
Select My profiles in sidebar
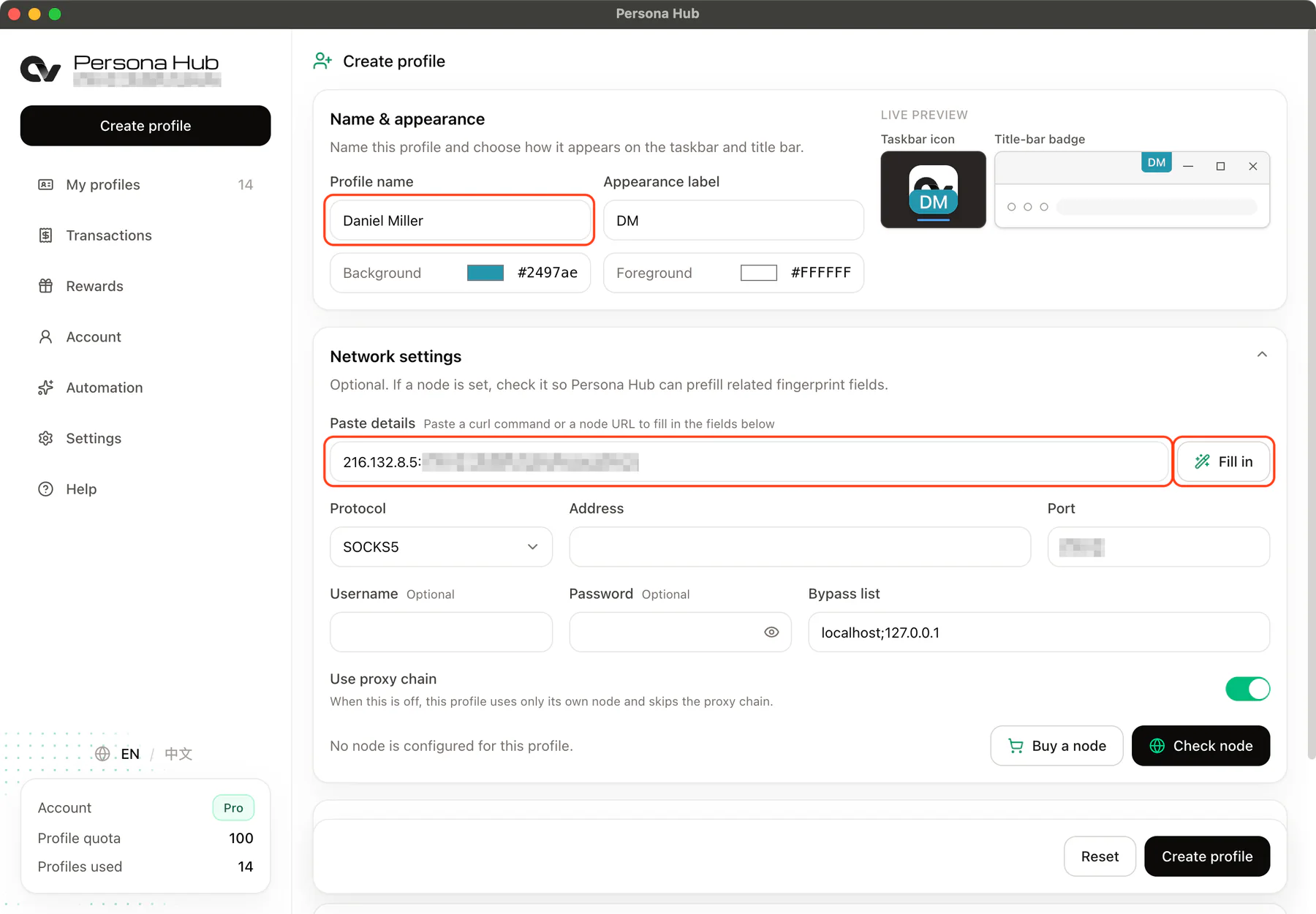point(145,185)
